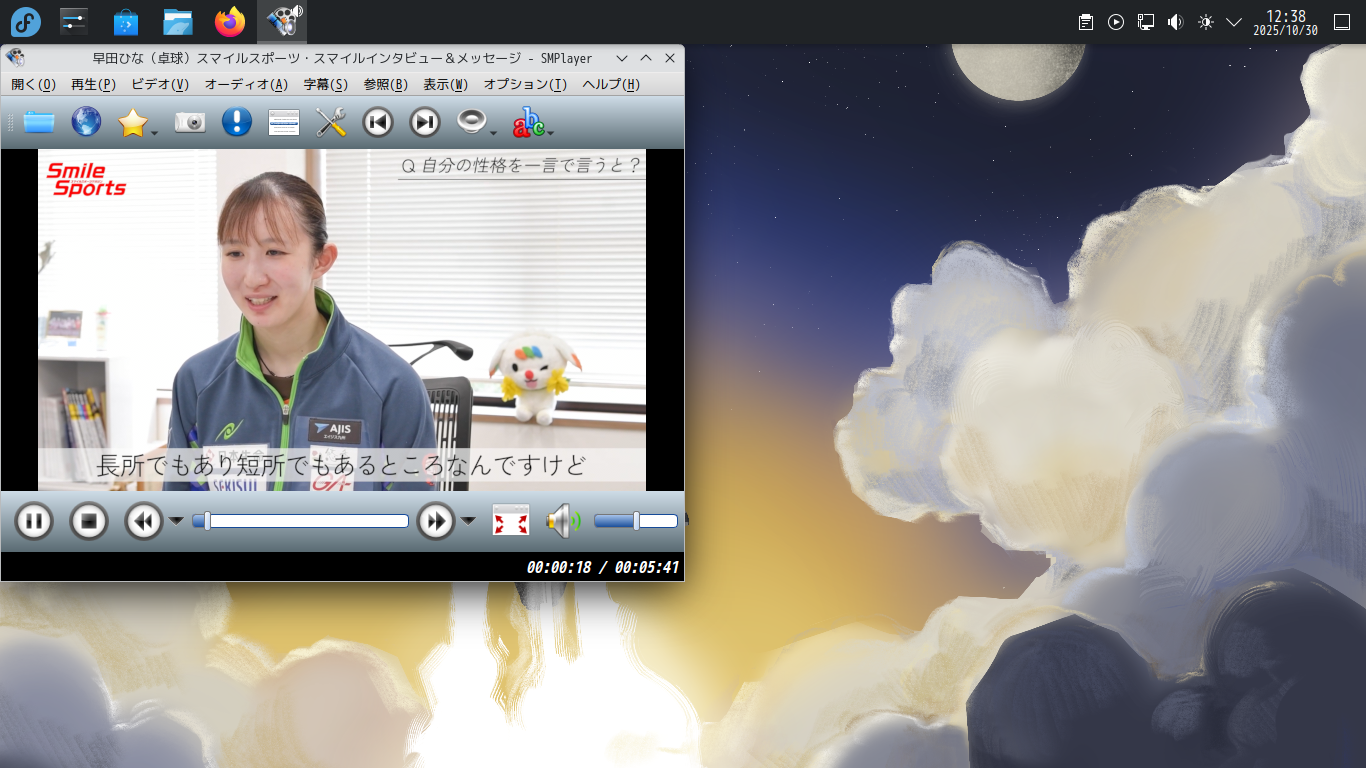Open the Discover software store
This screenshot has height=768, width=1366.
point(126,21)
